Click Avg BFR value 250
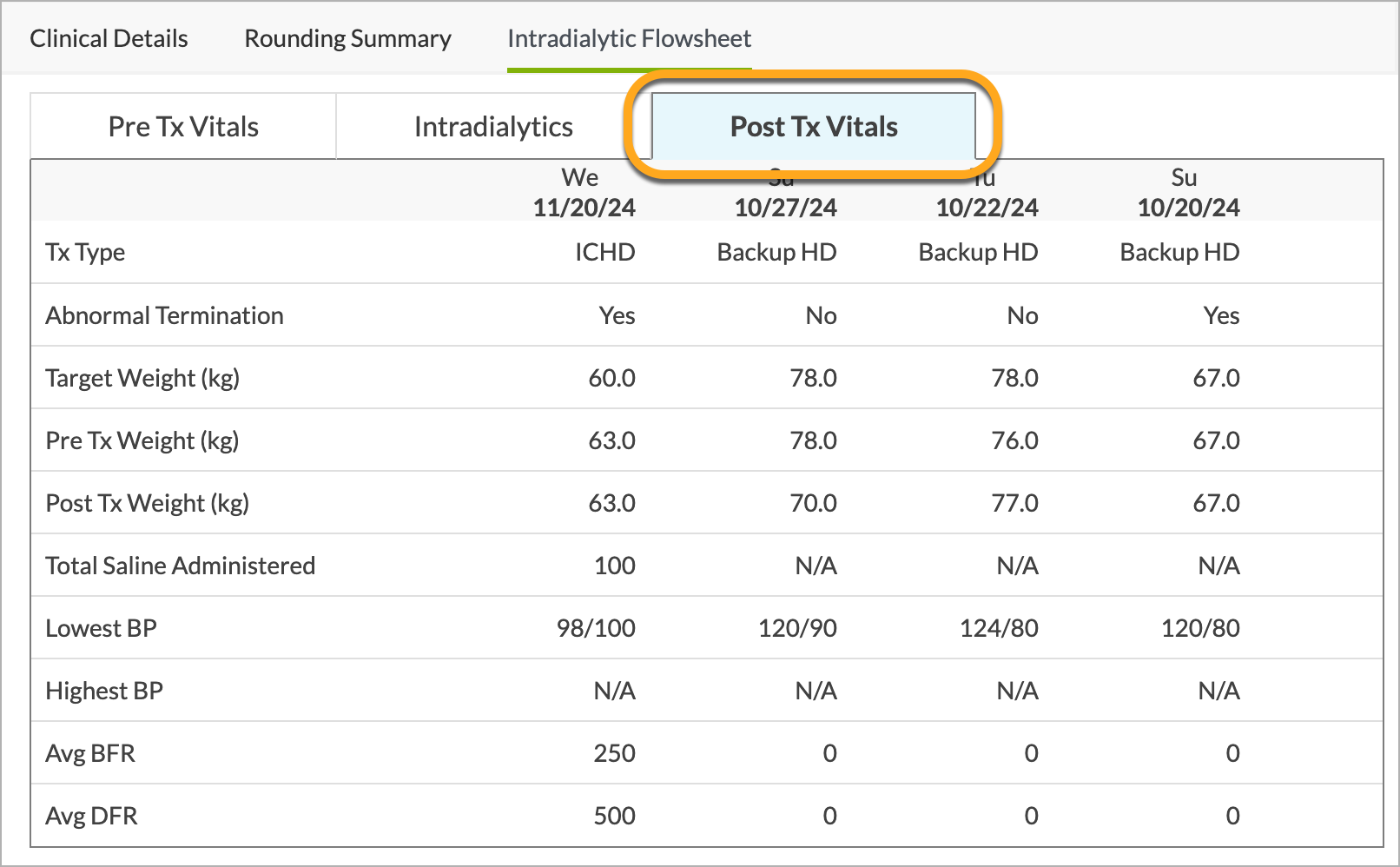The width and height of the screenshot is (1400, 867). pos(614,753)
